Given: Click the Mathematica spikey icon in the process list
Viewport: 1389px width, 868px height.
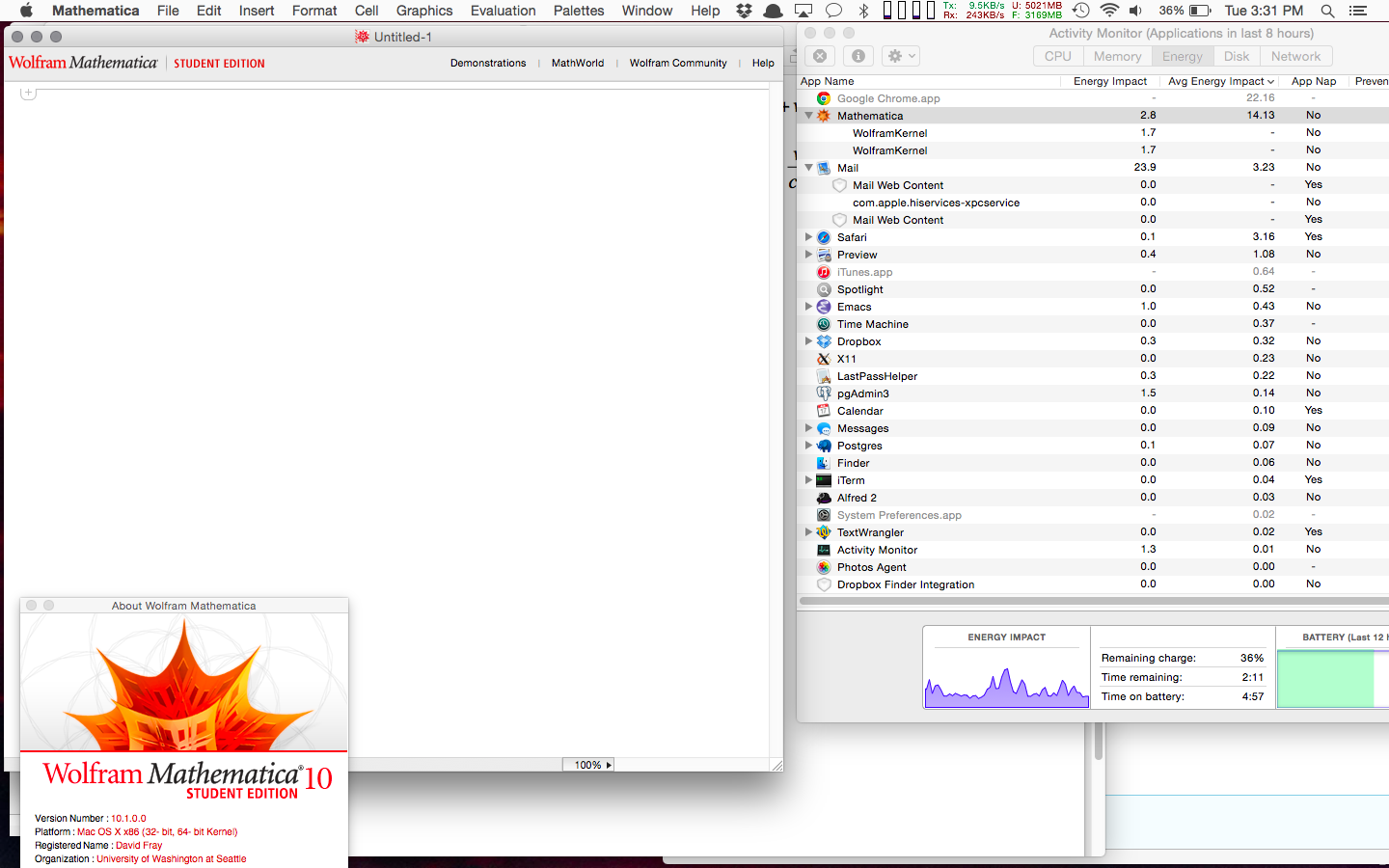Looking at the screenshot, I should (x=824, y=116).
